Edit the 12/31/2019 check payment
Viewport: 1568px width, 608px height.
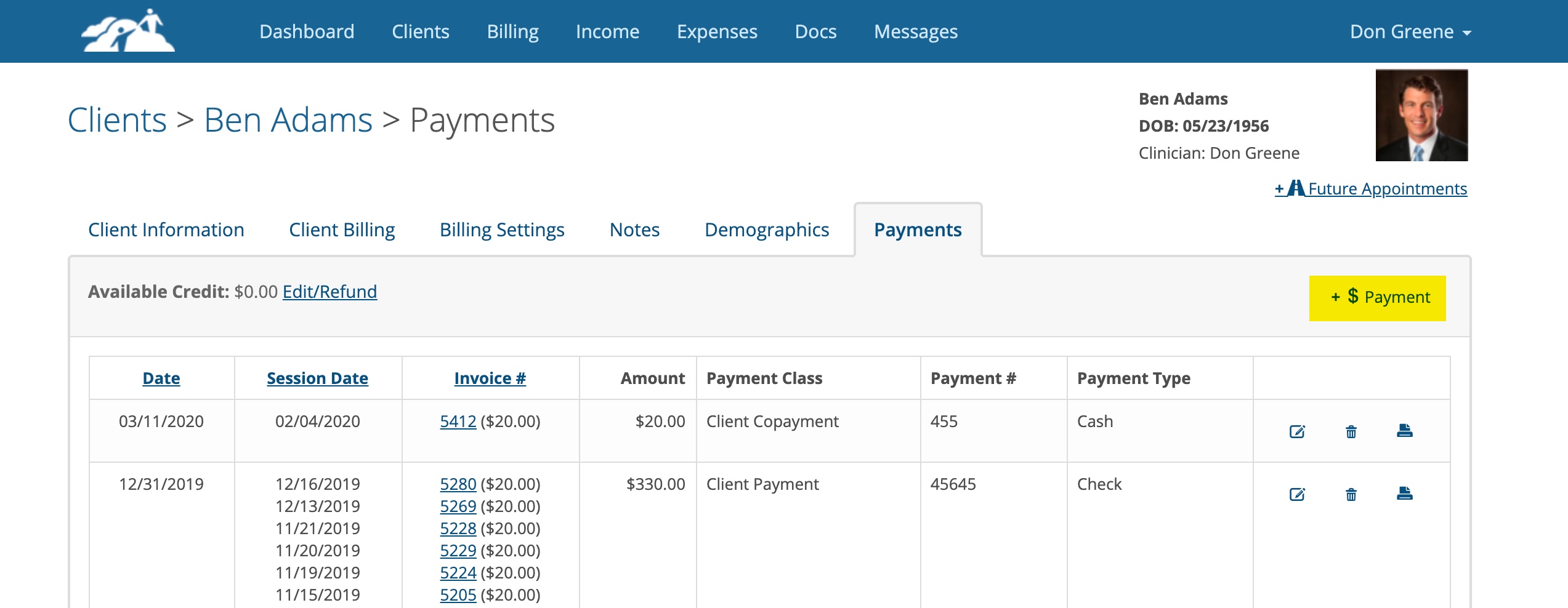(x=1297, y=494)
